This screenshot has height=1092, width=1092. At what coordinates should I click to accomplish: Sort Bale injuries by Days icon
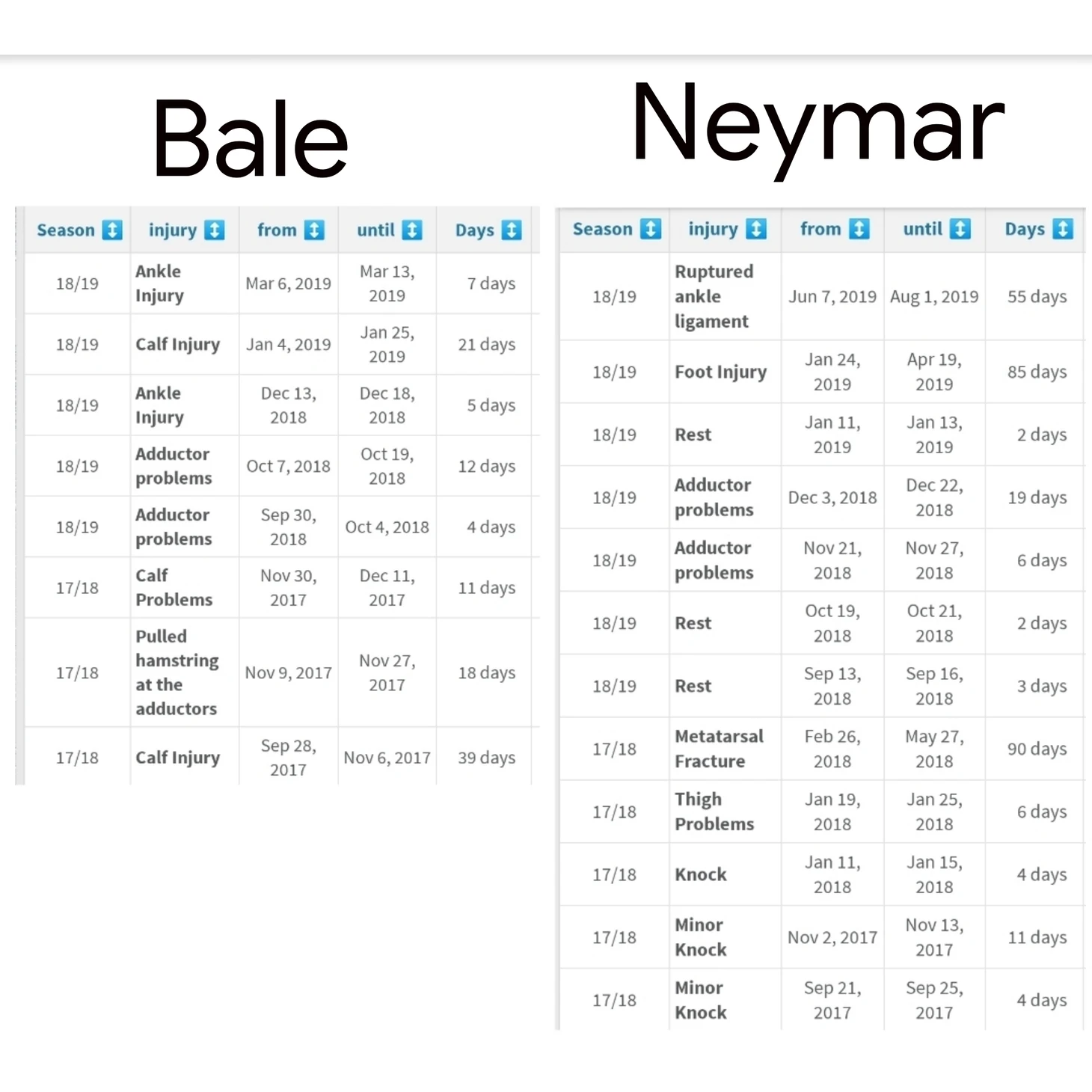512,230
